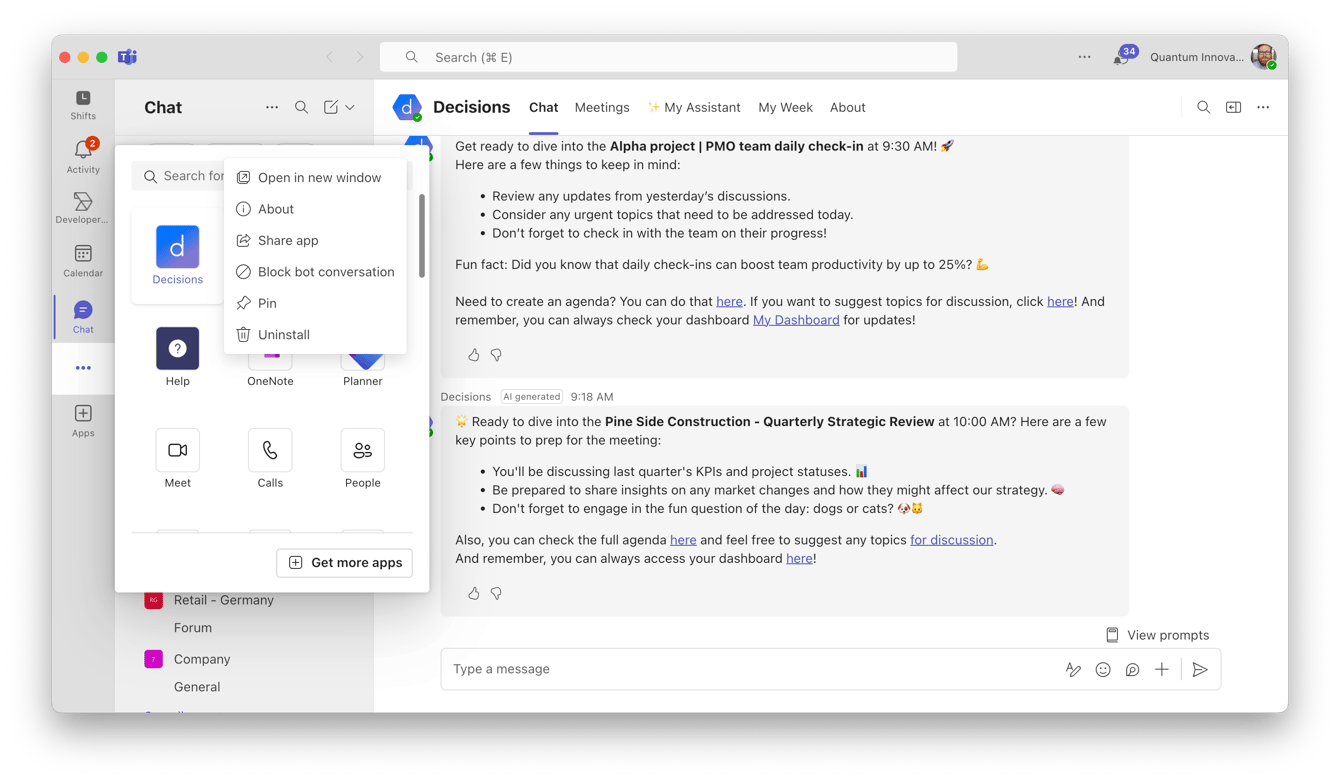Open Shifts from the left sidebar

(x=82, y=104)
